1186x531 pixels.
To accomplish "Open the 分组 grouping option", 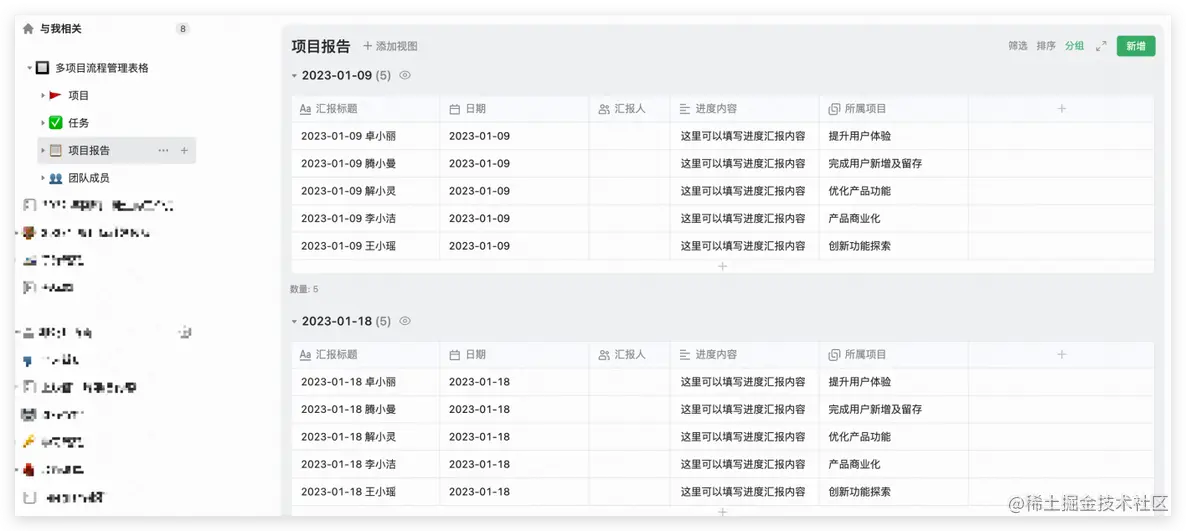I will pos(1074,46).
